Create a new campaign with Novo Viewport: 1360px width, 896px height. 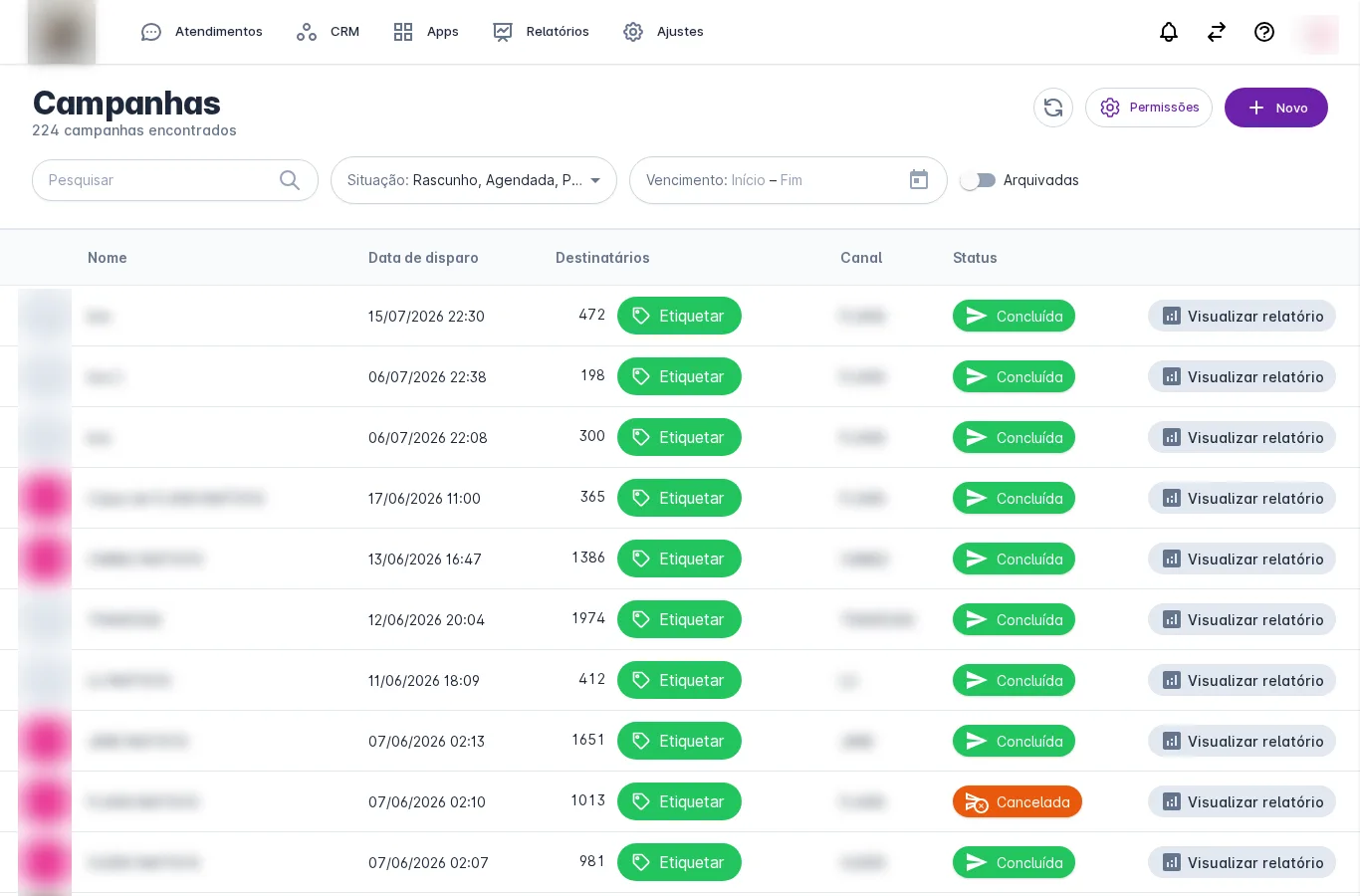(1276, 108)
